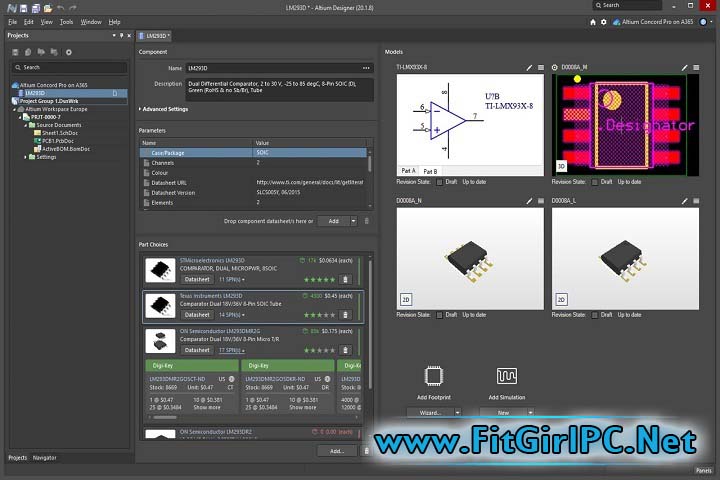
Task: Toggle Draft checkbox under TI-LMX93X-8 symbol
Action: (439, 182)
